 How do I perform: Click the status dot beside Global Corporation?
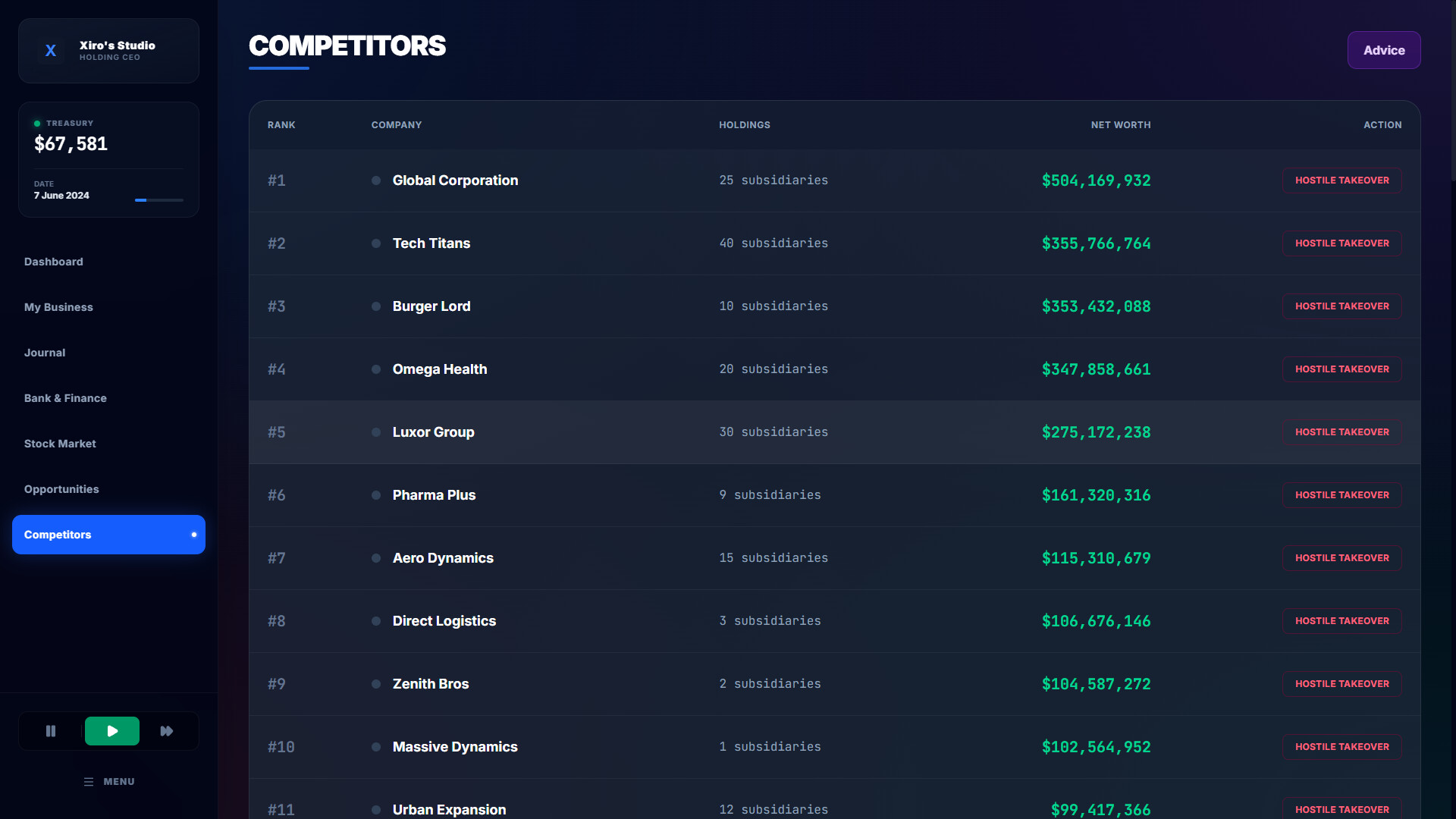pyautogui.click(x=376, y=180)
